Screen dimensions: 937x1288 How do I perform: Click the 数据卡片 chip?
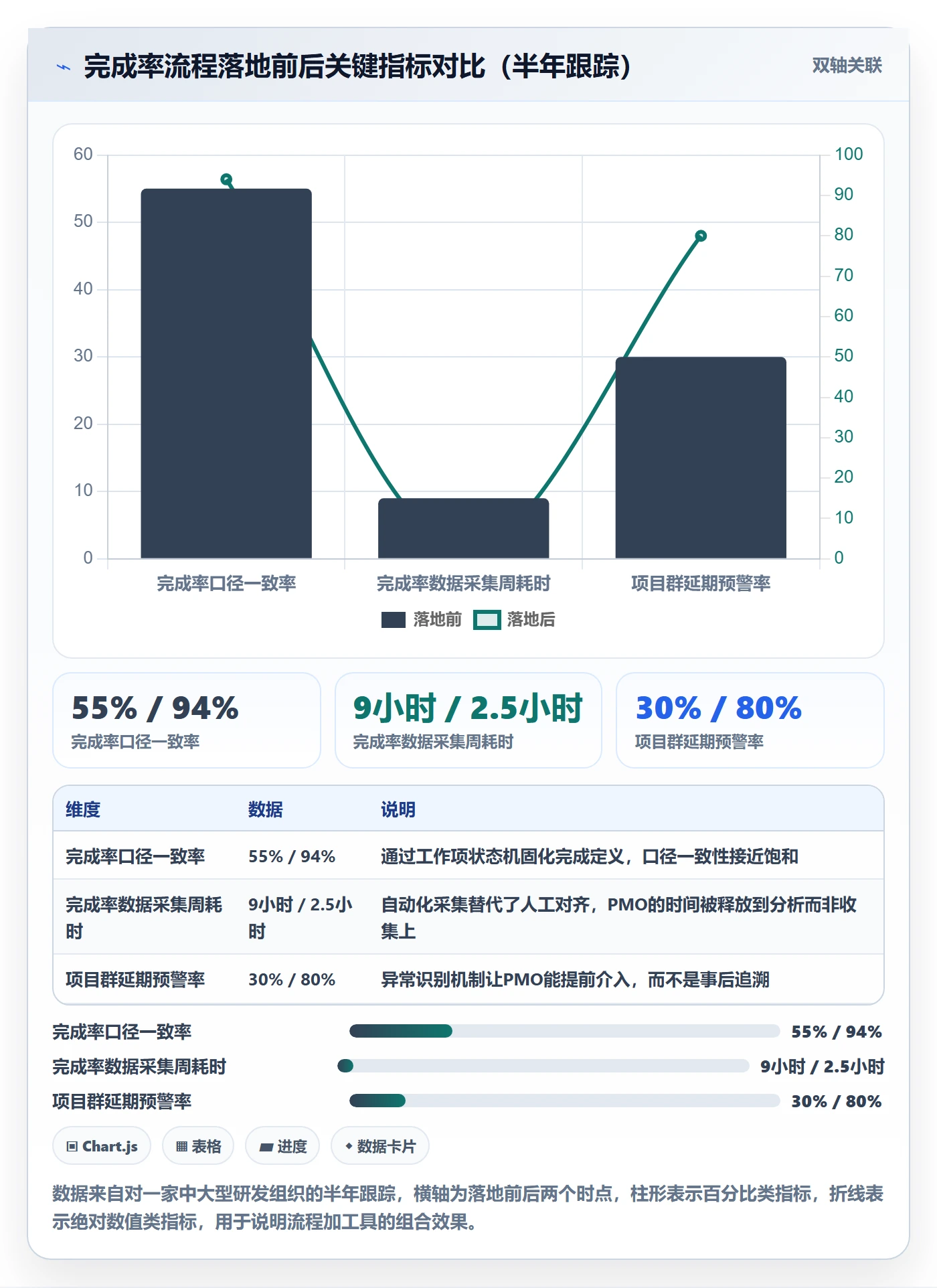(x=380, y=1146)
